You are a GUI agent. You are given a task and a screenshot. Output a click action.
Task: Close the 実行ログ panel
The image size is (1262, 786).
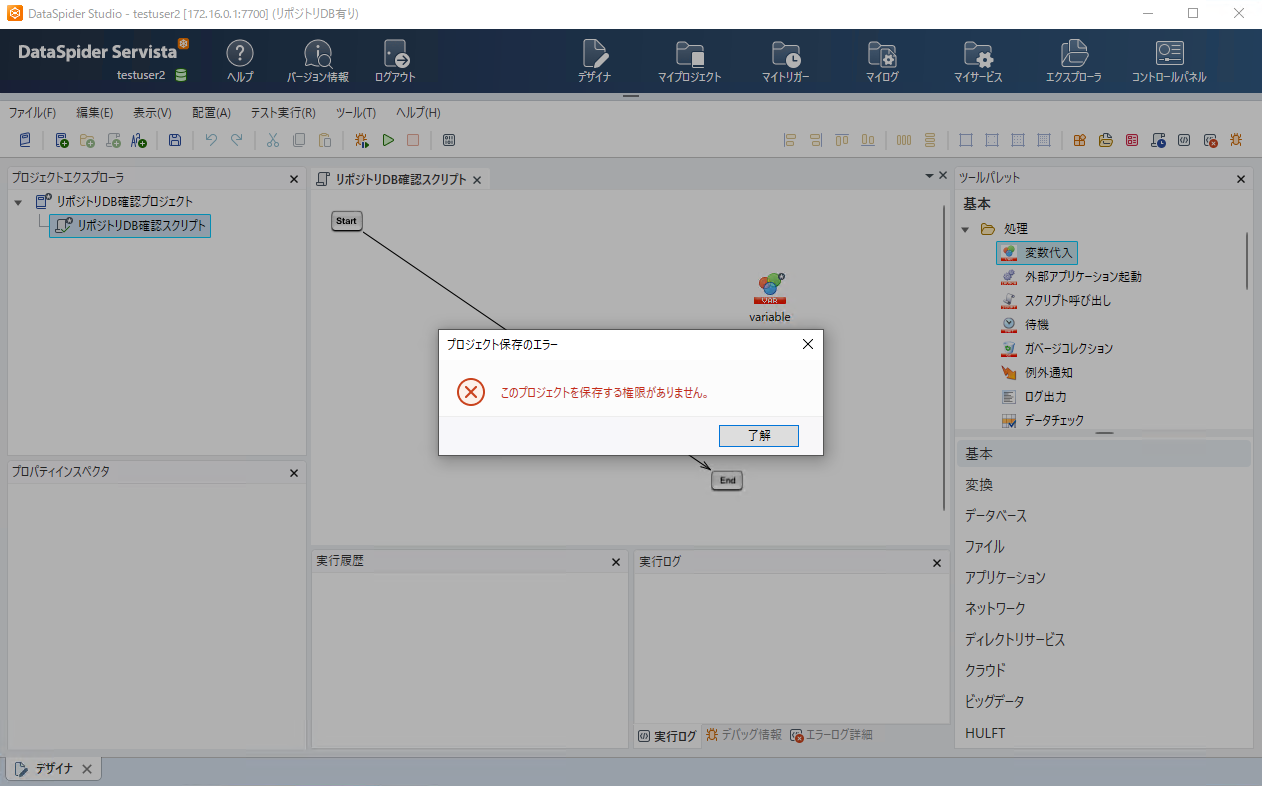937,563
